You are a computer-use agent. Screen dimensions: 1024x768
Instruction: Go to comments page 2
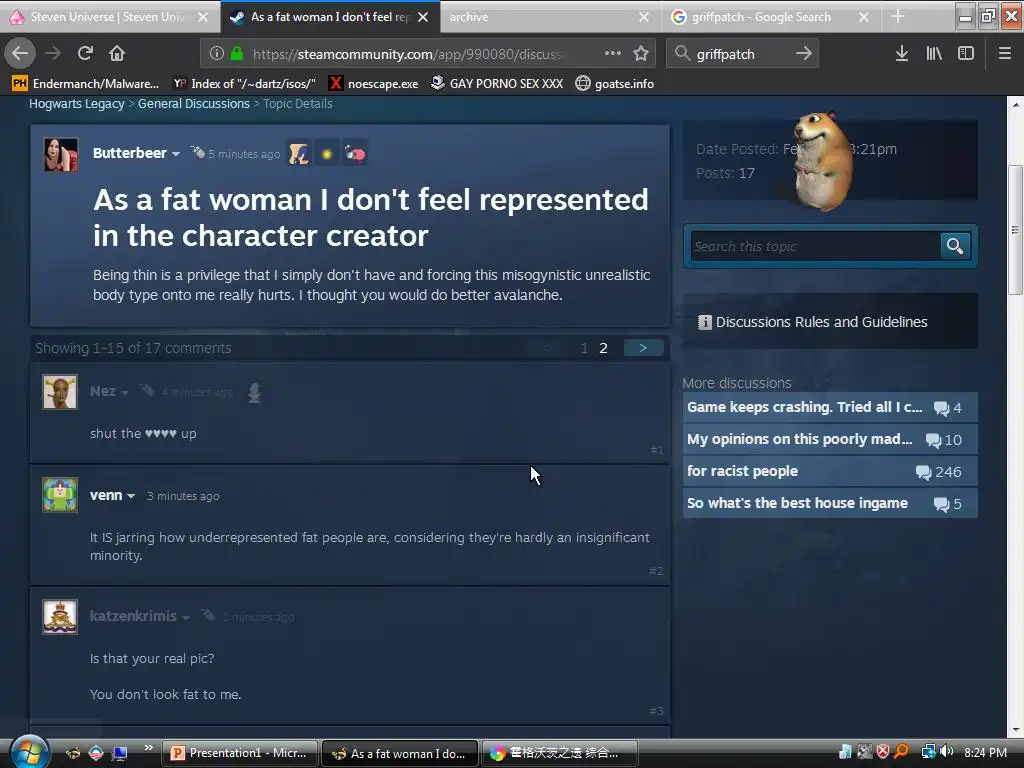(603, 348)
